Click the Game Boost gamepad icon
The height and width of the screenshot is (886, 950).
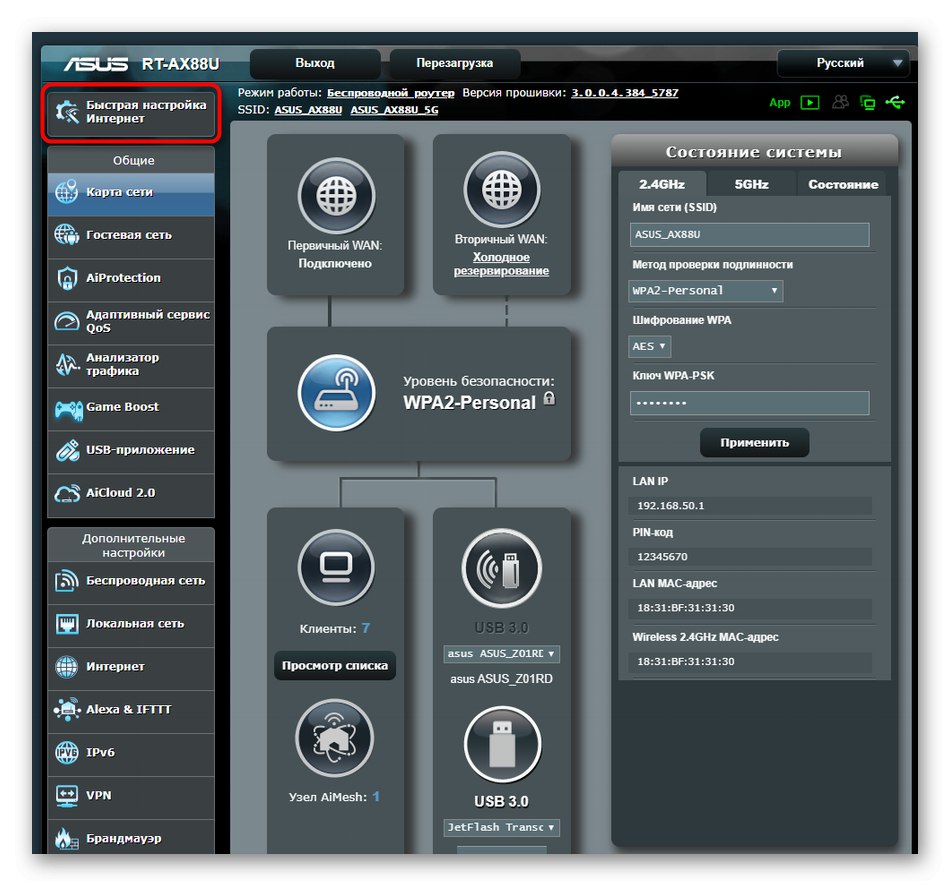(x=68, y=410)
